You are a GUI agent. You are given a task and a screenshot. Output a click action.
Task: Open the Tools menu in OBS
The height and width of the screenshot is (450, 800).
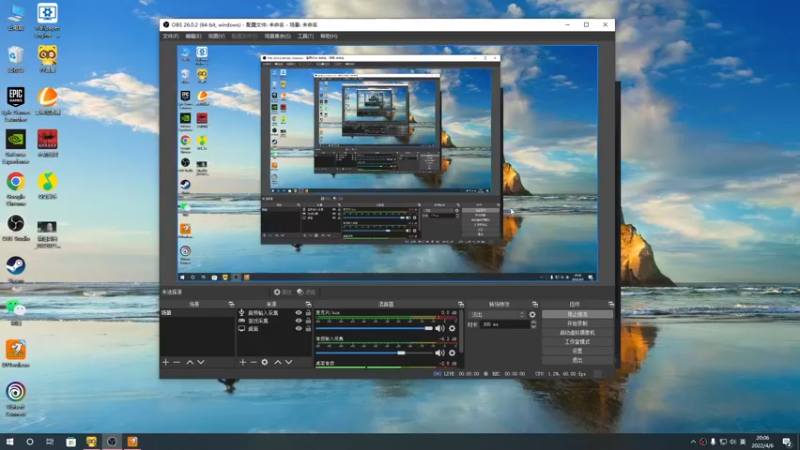[x=306, y=36]
